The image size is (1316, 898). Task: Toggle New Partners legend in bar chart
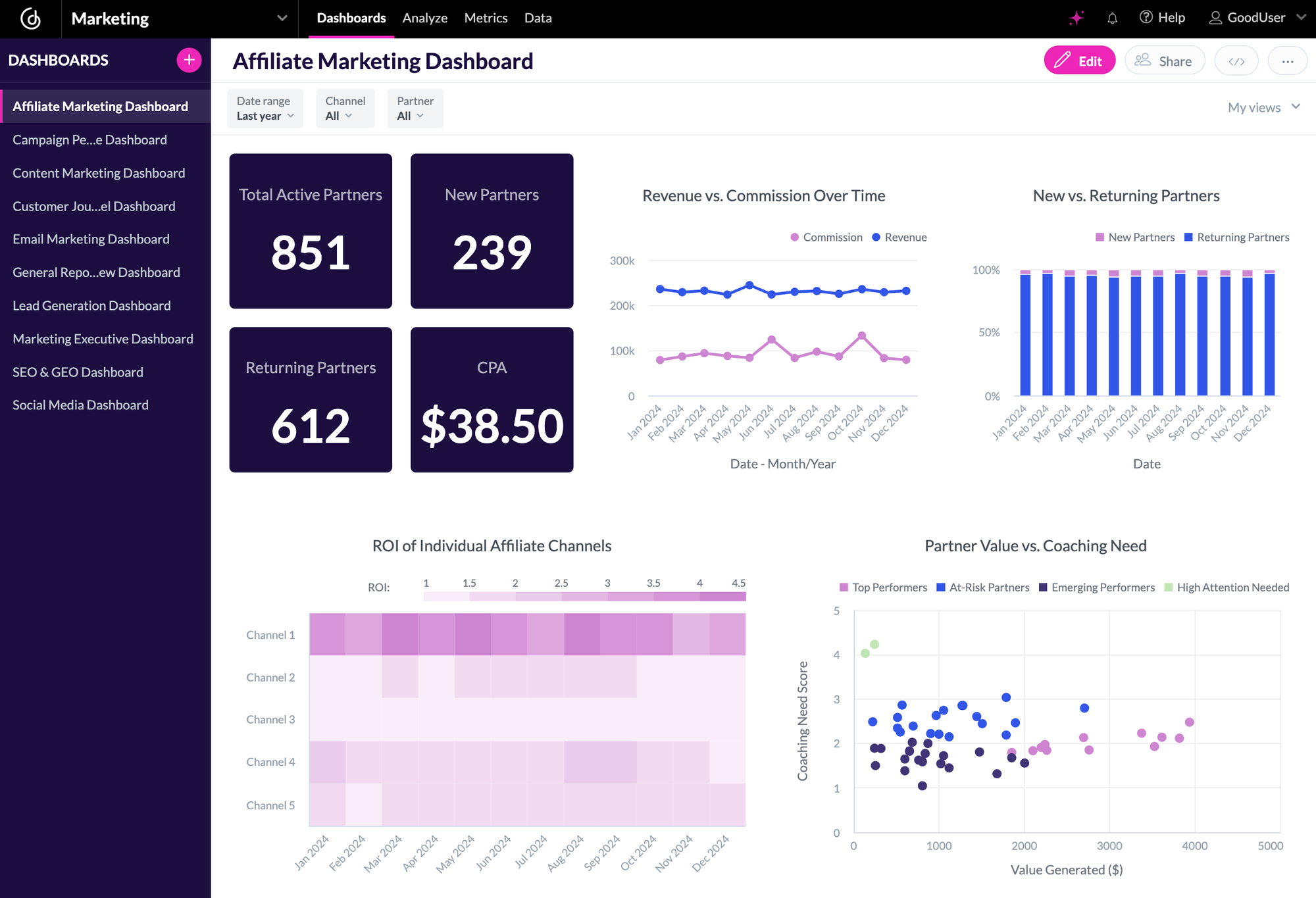[x=1134, y=237]
